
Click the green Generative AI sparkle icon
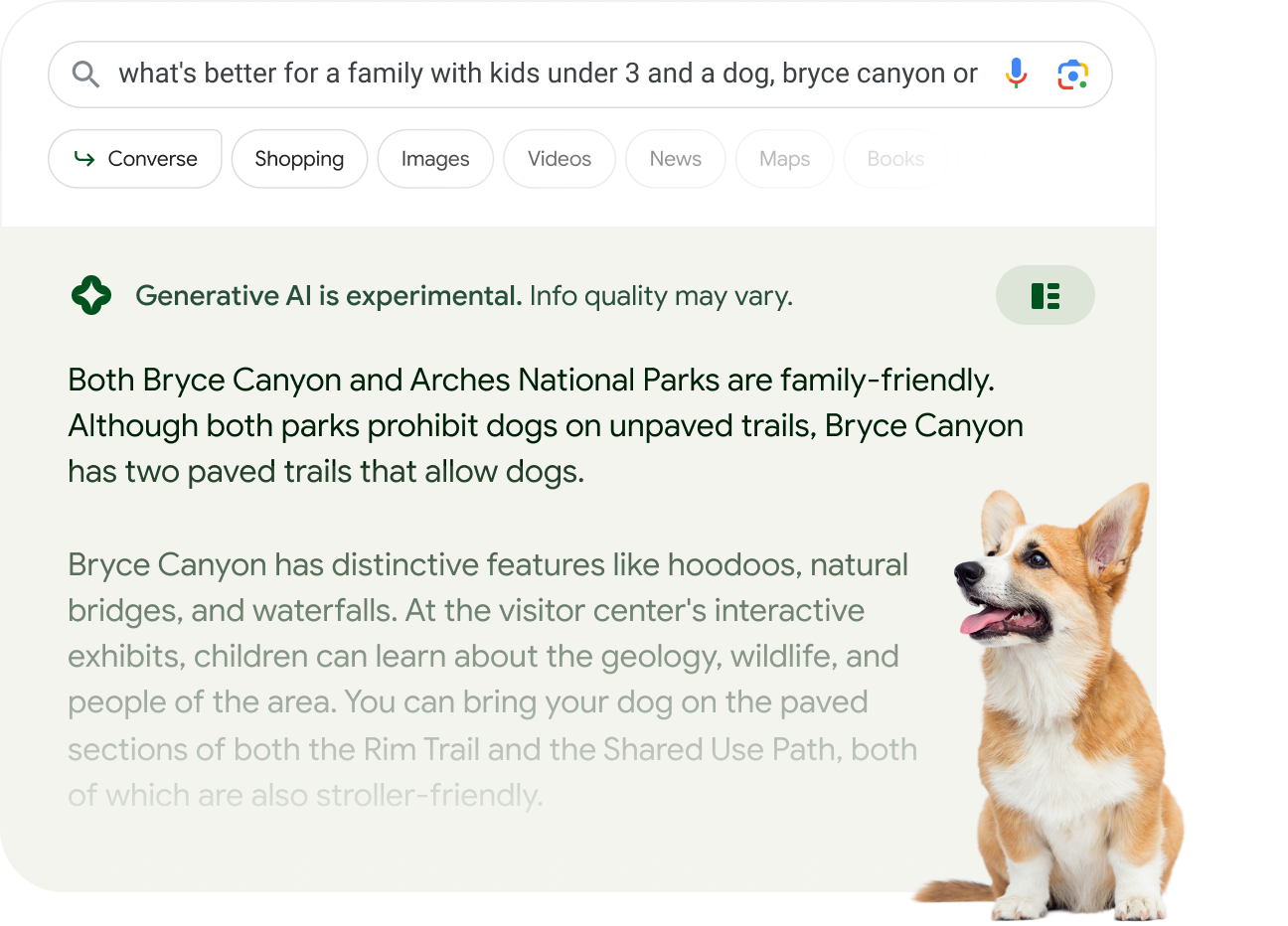click(91, 295)
